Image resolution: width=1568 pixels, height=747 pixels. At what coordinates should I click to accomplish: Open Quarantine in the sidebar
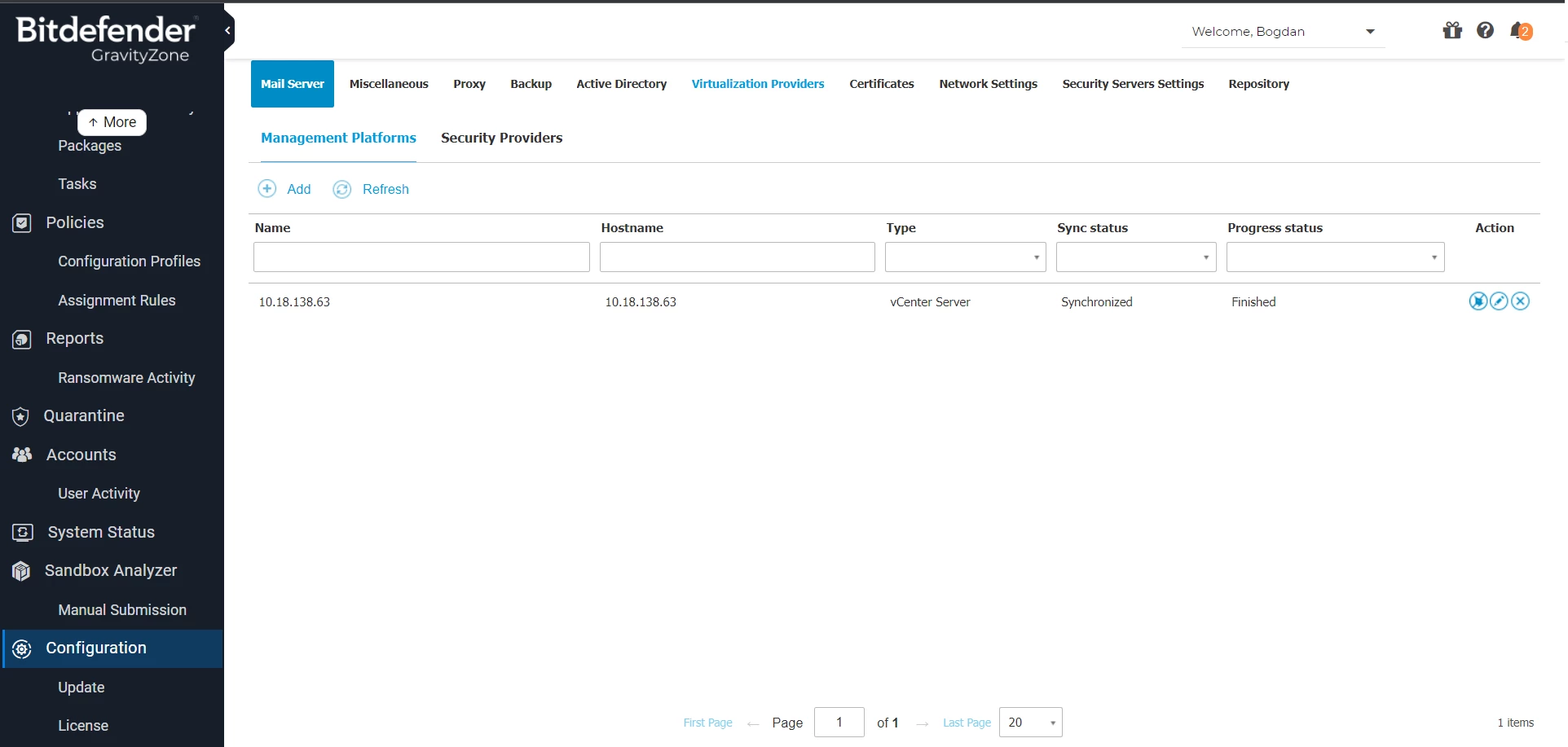click(x=84, y=415)
